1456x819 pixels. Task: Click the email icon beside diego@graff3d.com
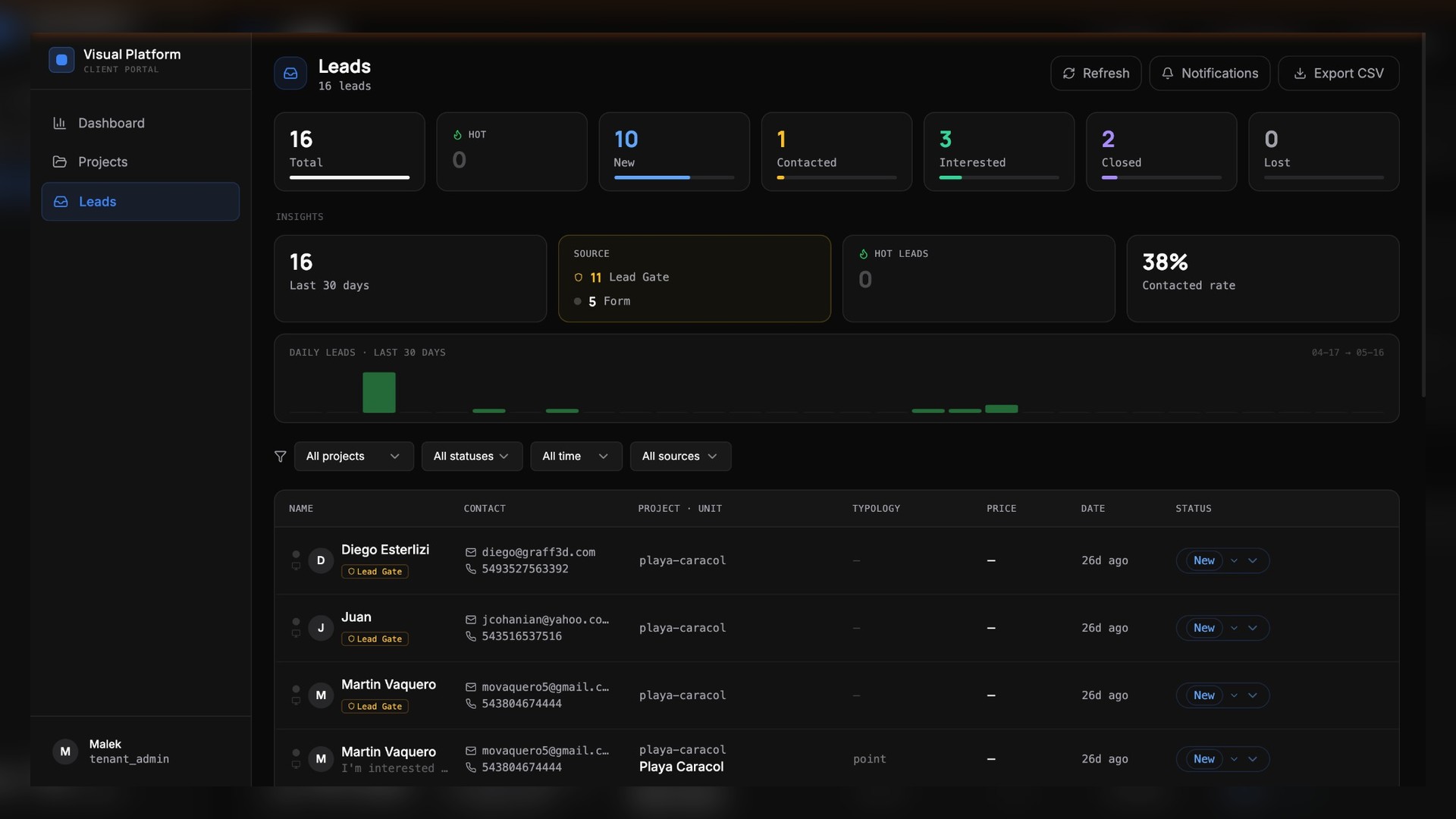coord(471,552)
